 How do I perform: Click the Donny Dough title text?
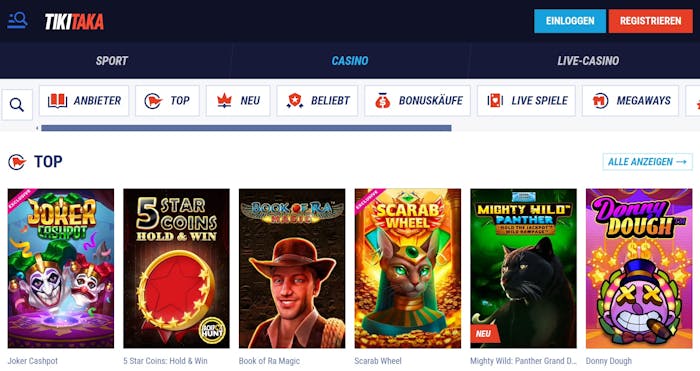coord(608,361)
